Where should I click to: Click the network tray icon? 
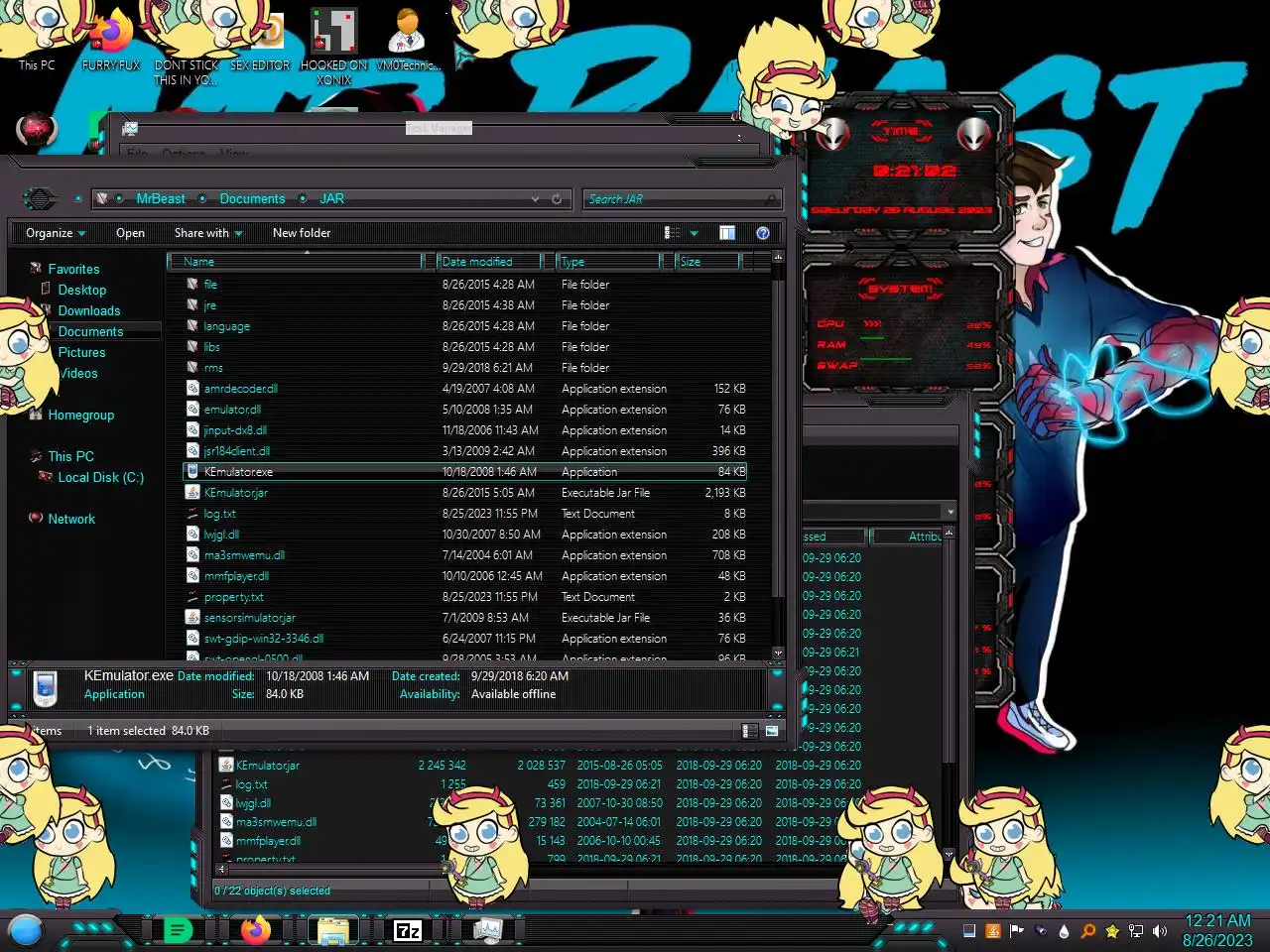pyautogui.click(x=1136, y=931)
